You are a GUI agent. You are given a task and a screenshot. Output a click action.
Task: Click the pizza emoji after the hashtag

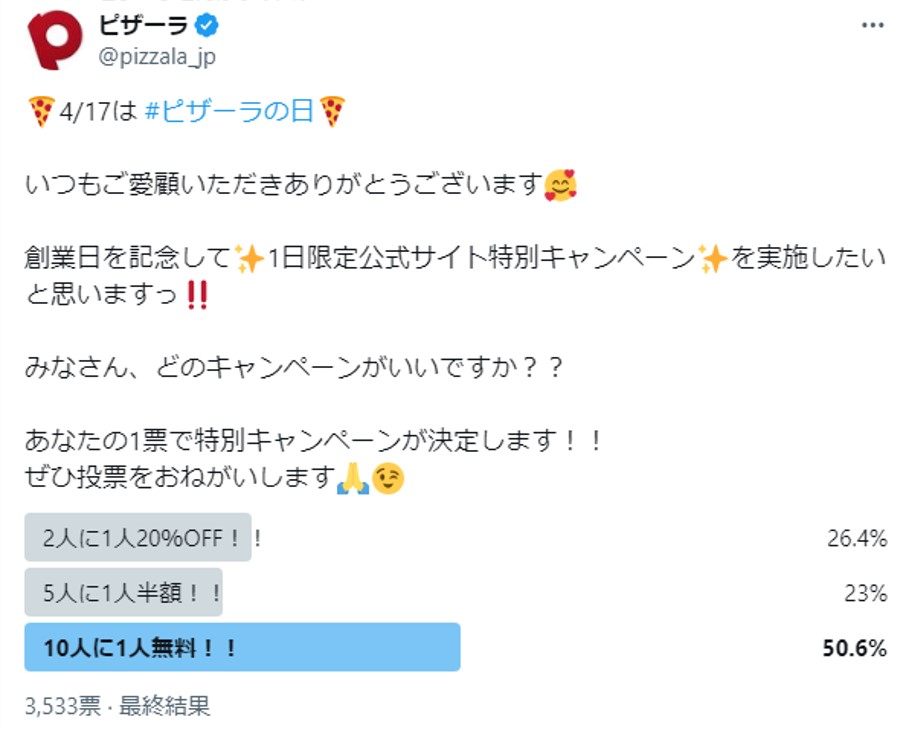[333, 111]
